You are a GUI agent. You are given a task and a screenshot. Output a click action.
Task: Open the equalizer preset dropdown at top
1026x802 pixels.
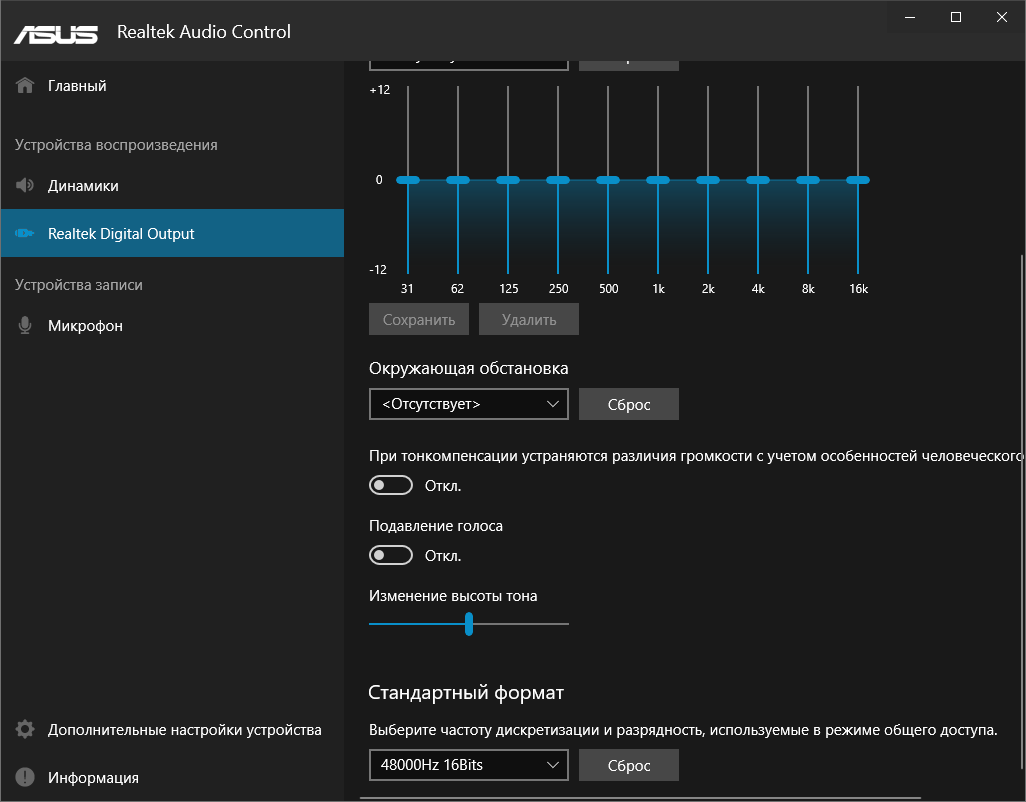pos(468,62)
